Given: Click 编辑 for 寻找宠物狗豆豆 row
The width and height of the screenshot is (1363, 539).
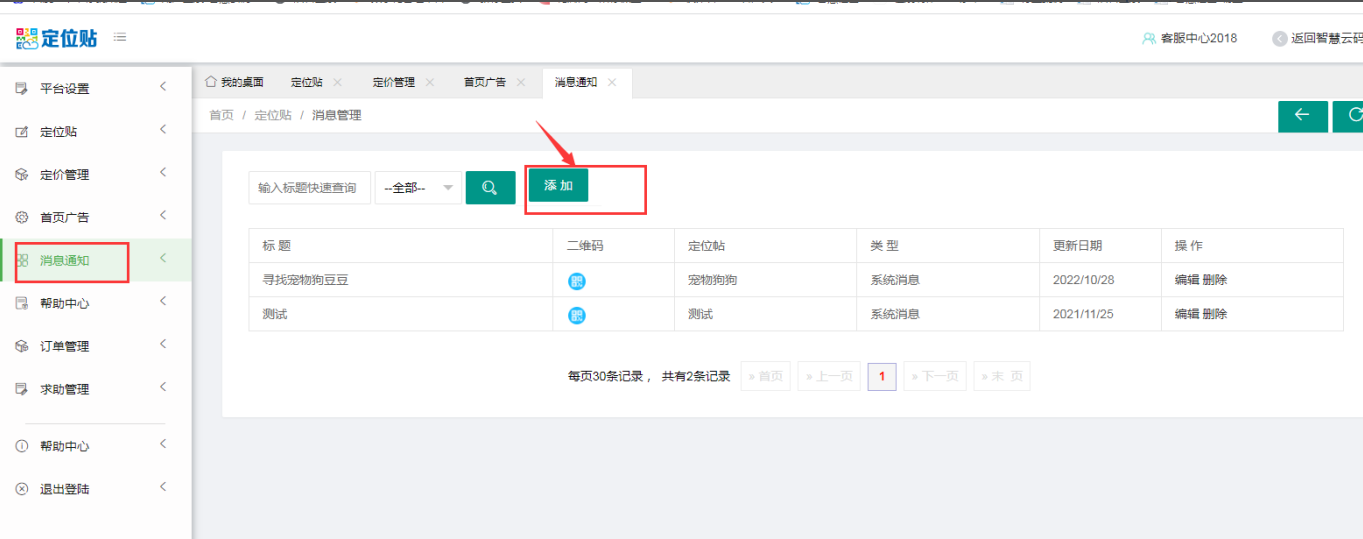Looking at the screenshot, I should [1186, 280].
